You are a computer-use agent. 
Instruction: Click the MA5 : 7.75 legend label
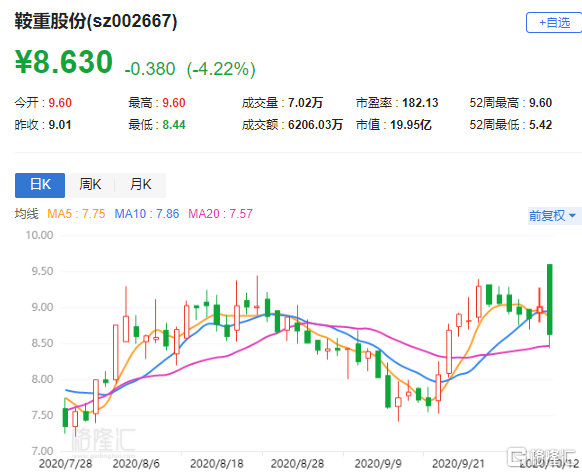(x=76, y=214)
